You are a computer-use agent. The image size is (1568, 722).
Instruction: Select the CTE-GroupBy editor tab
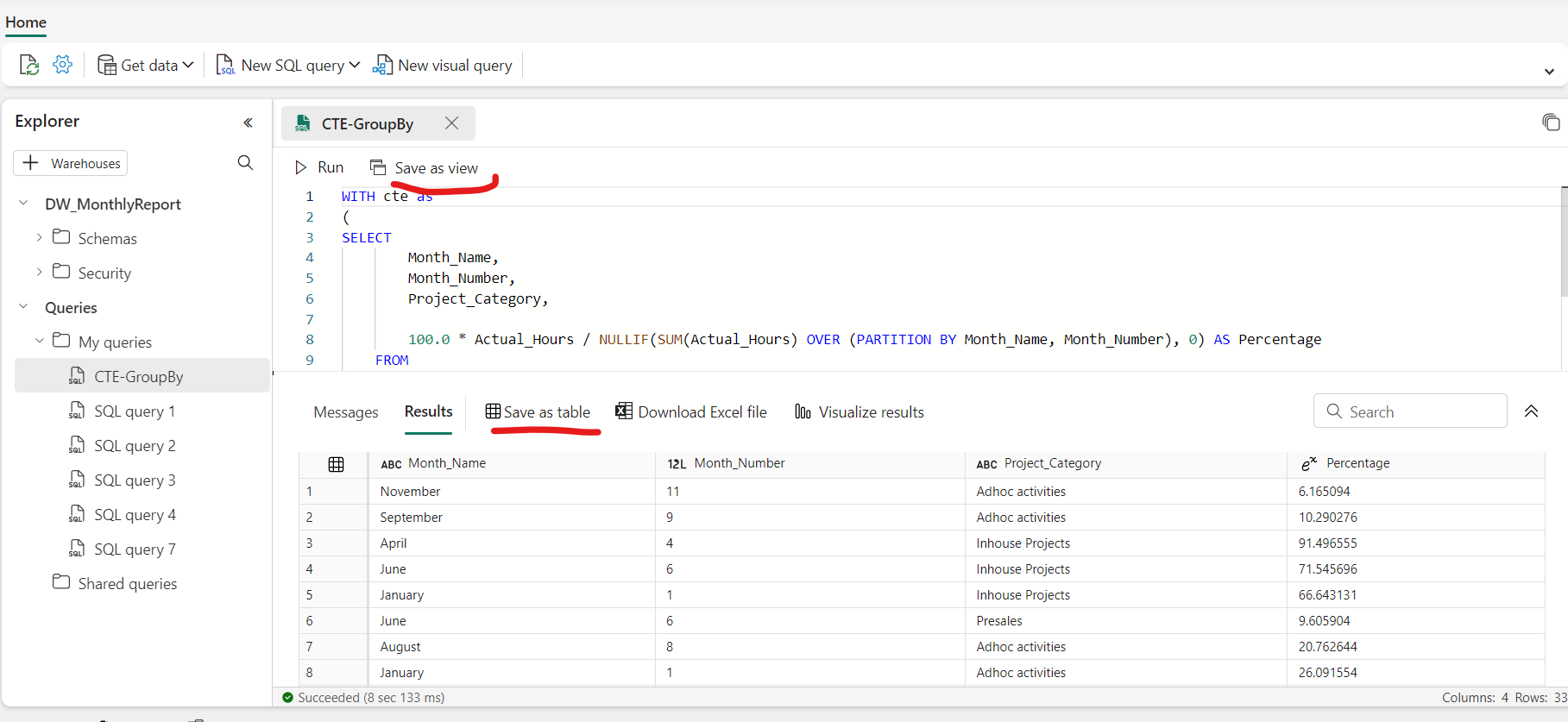click(378, 123)
